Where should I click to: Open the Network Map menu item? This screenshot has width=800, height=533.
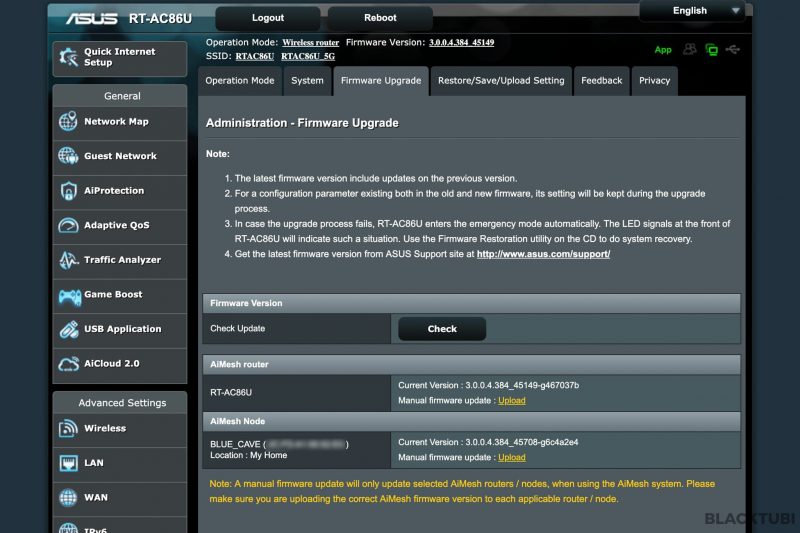point(120,122)
